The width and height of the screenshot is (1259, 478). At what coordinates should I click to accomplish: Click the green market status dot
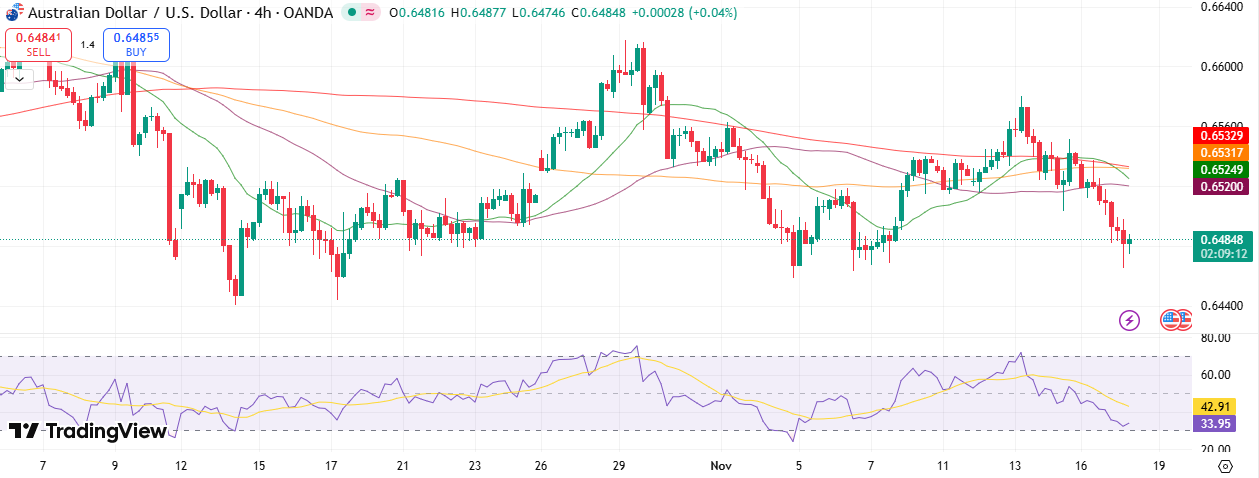tap(351, 13)
